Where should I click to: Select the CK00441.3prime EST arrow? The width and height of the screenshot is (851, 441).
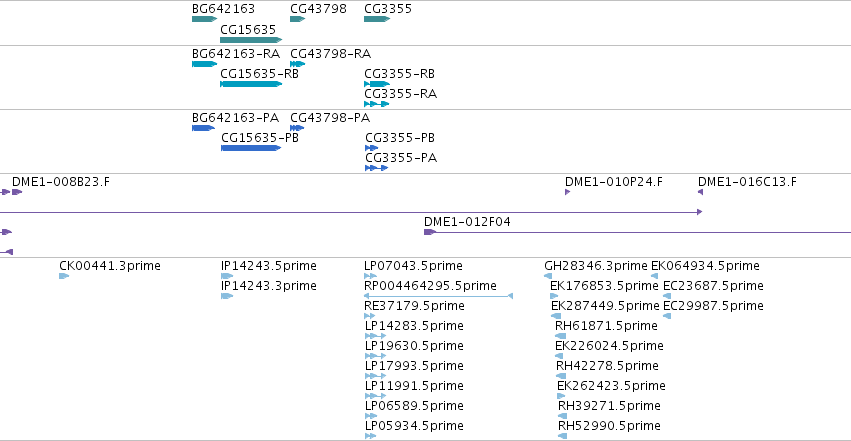click(64, 276)
